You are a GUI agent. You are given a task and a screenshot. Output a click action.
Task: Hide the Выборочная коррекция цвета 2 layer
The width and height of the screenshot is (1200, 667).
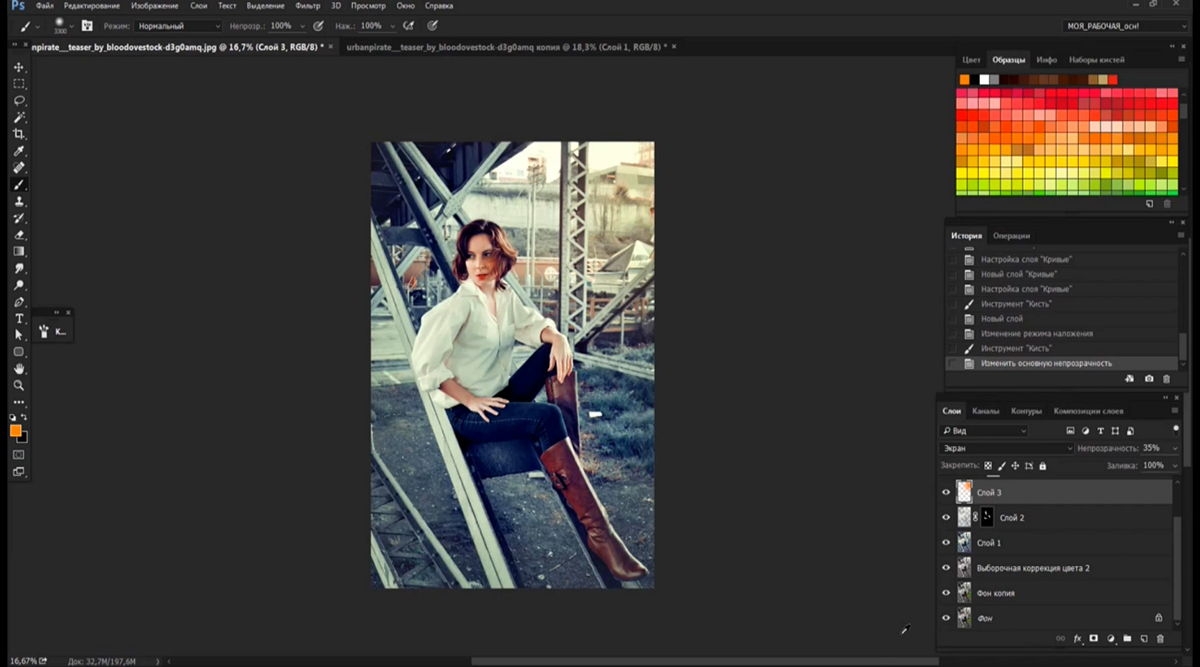coord(946,568)
